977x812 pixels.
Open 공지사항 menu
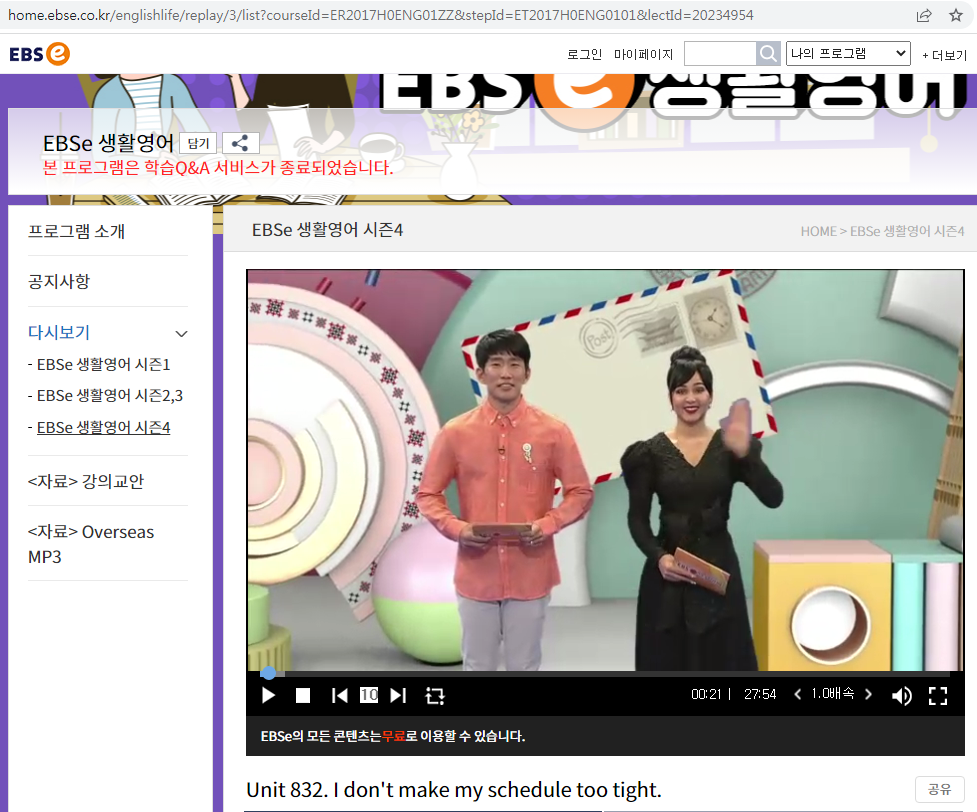59,282
